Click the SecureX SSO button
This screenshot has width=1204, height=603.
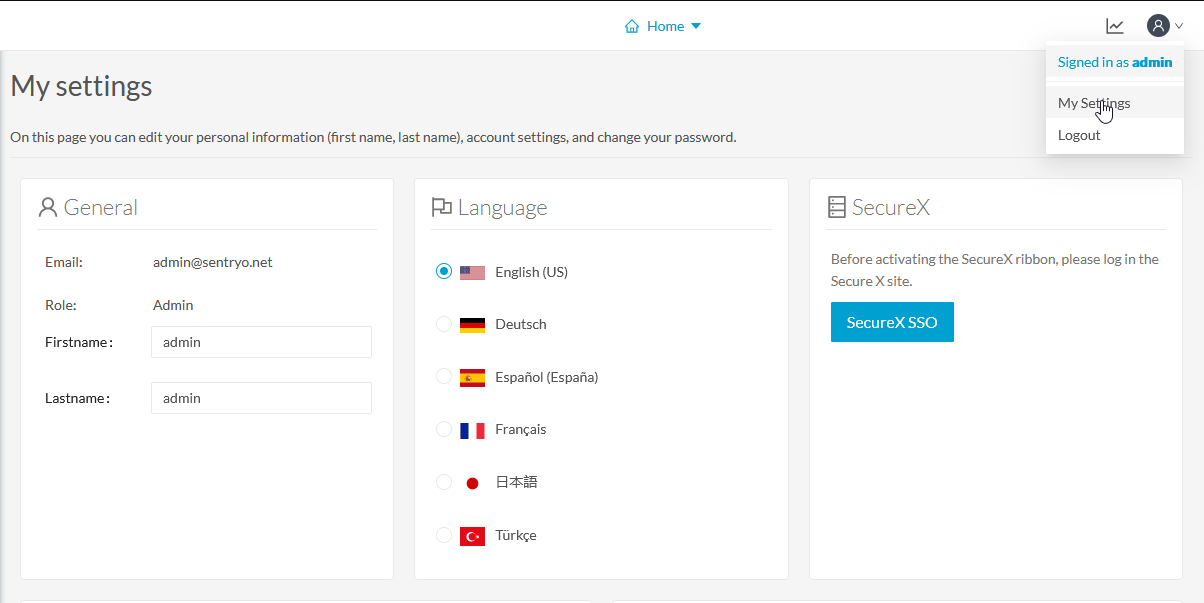pyautogui.click(x=892, y=322)
